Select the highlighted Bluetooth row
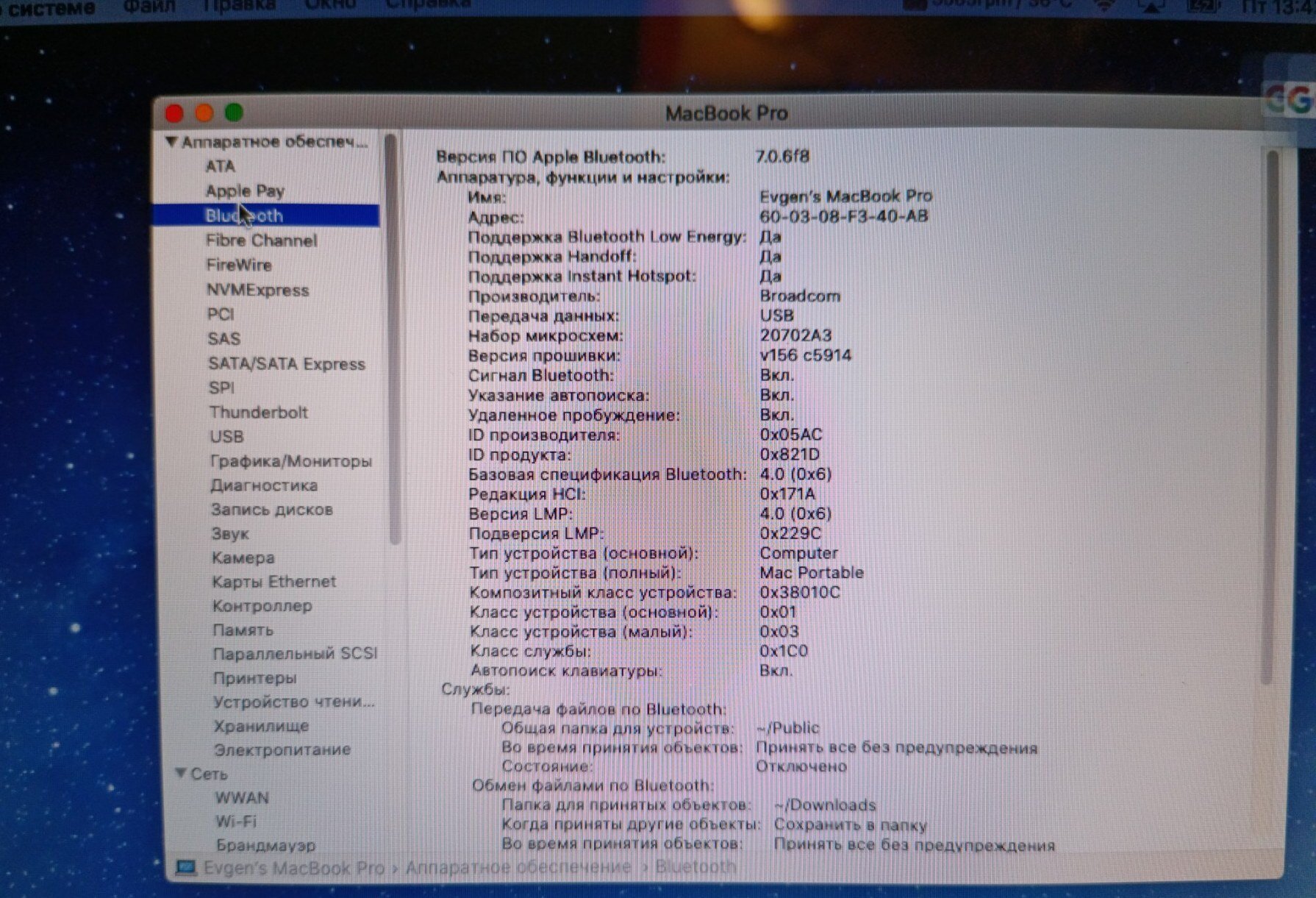 pyautogui.click(x=266, y=215)
